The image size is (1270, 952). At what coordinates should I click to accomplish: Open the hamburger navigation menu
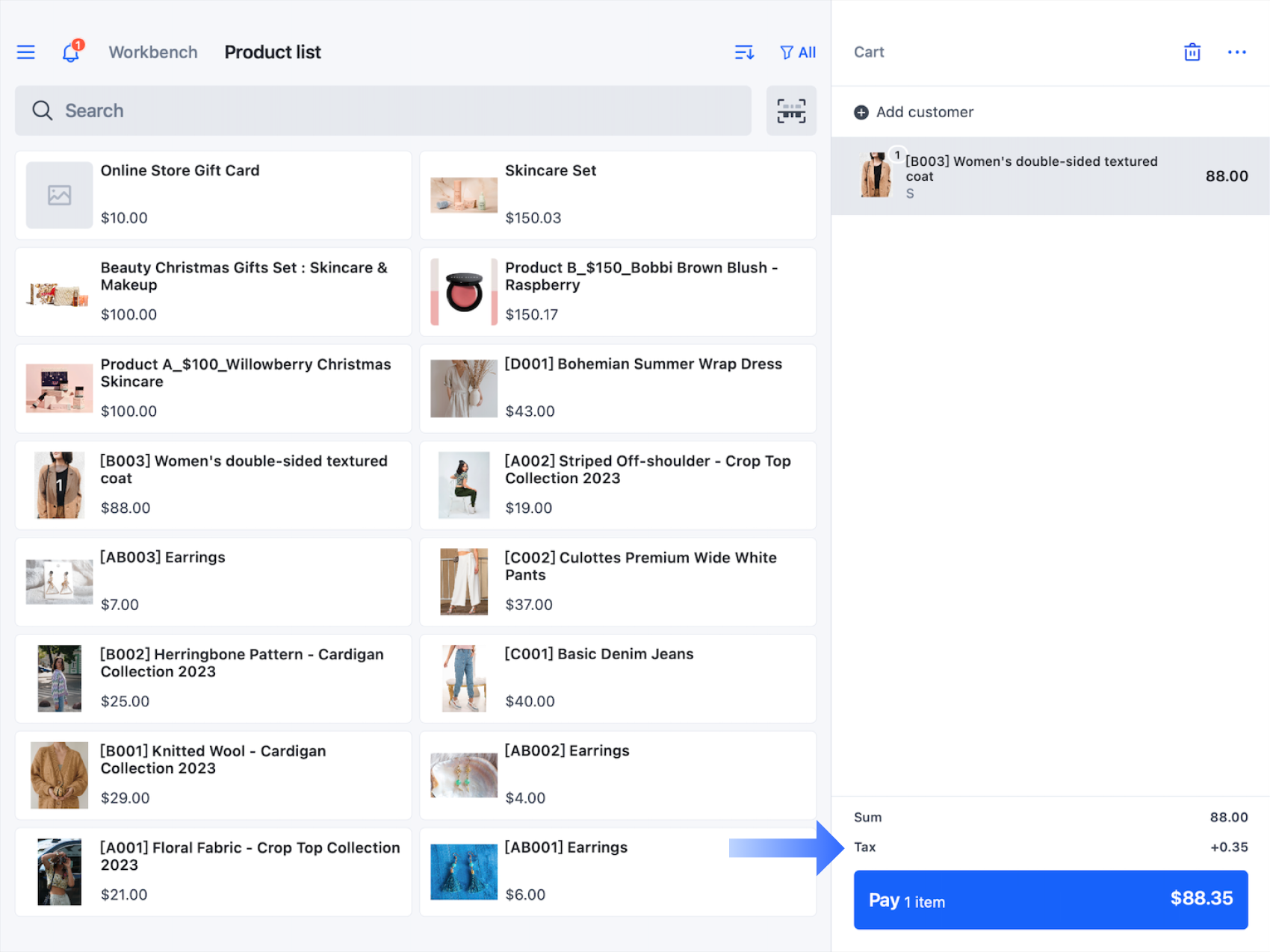[x=26, y=52]
